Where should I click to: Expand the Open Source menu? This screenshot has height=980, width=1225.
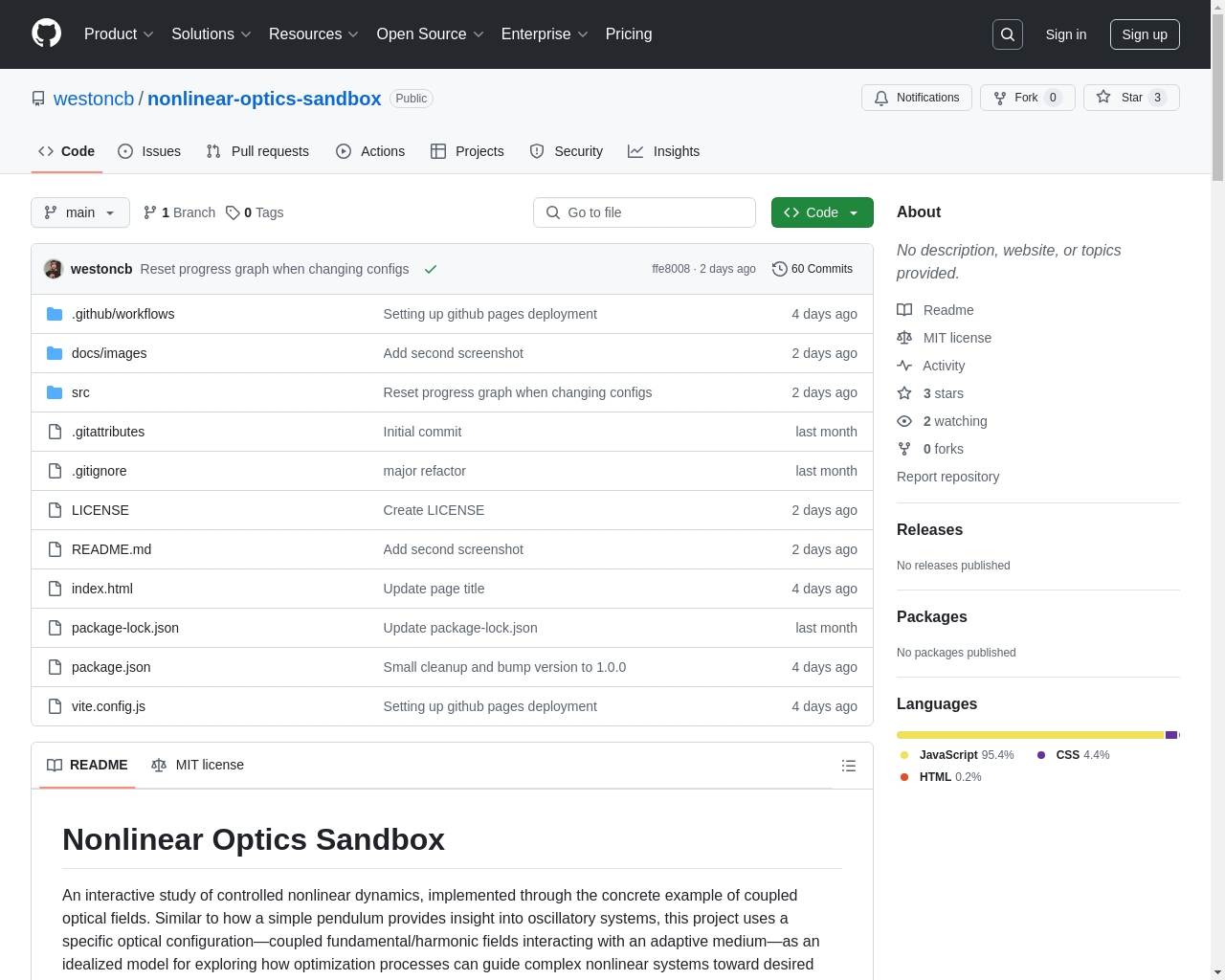(x=431, y=34)
